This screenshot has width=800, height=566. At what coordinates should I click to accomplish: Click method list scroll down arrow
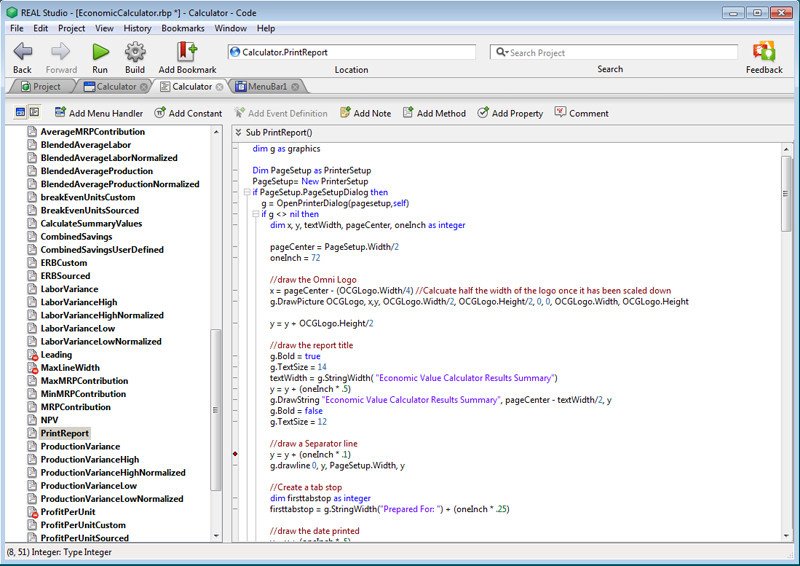coord(216,536)
